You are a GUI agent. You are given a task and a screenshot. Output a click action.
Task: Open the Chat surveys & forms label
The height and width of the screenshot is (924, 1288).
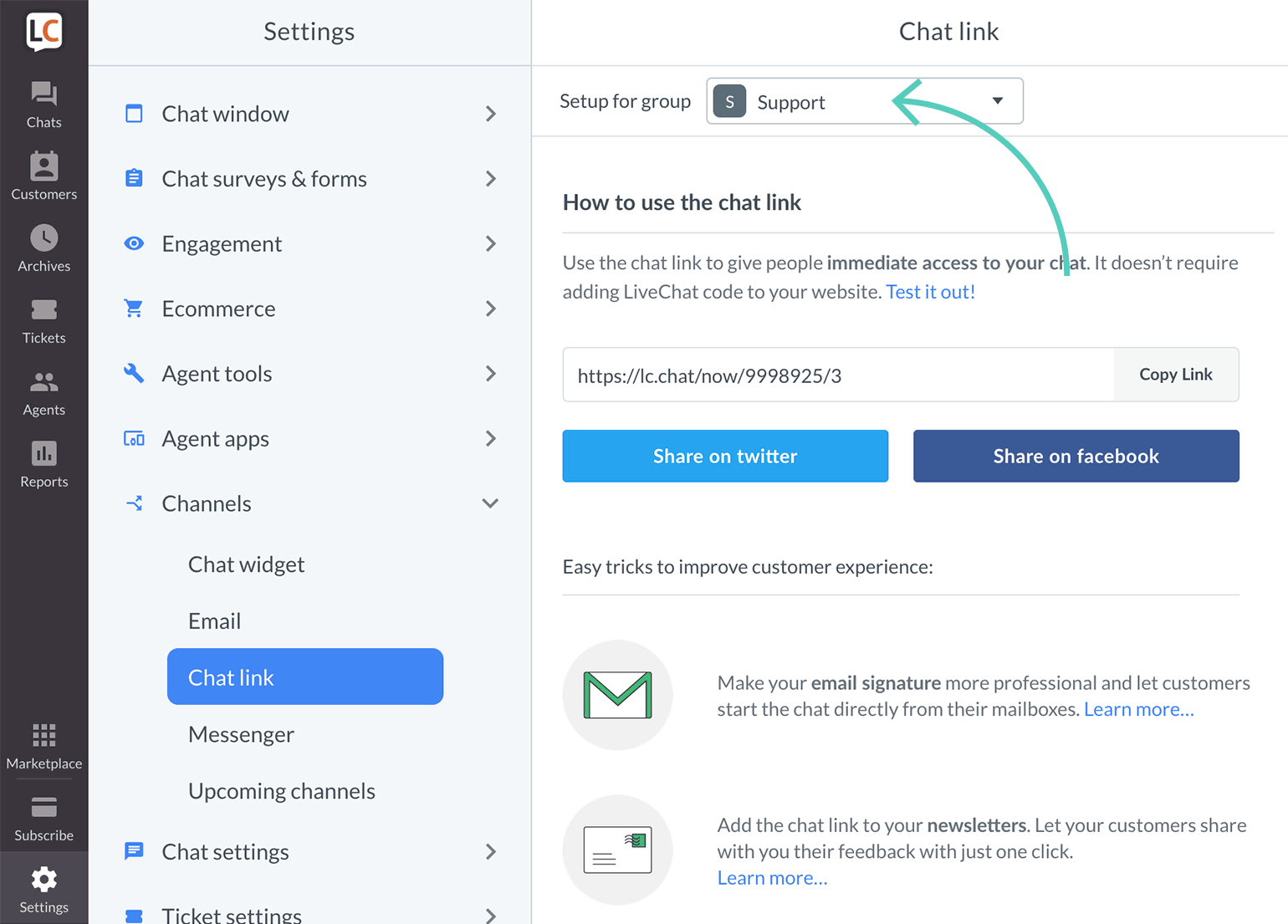click(264, 178)
